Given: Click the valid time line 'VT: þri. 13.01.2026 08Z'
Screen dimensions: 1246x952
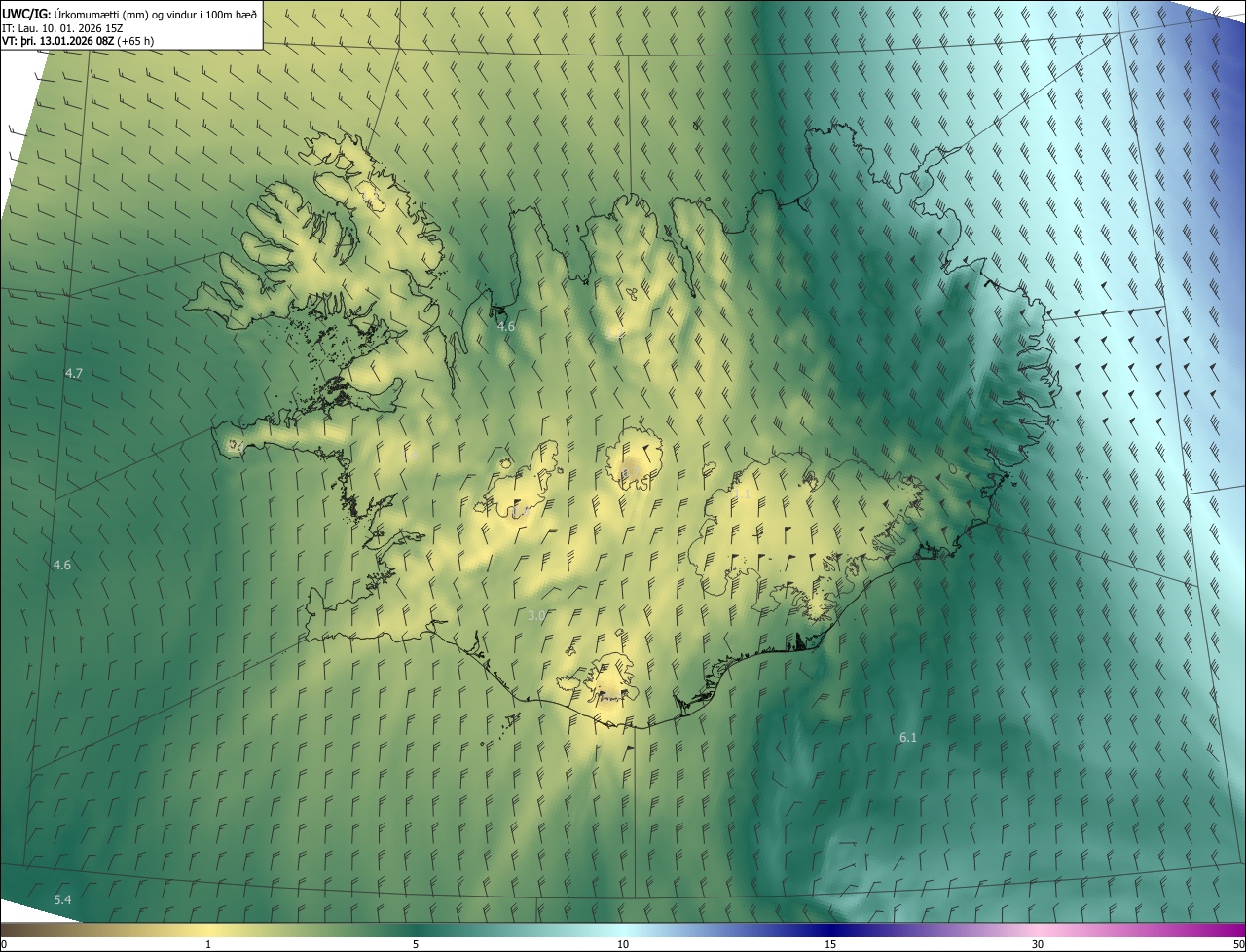Looking at the screenshot, I should point(57,41).
